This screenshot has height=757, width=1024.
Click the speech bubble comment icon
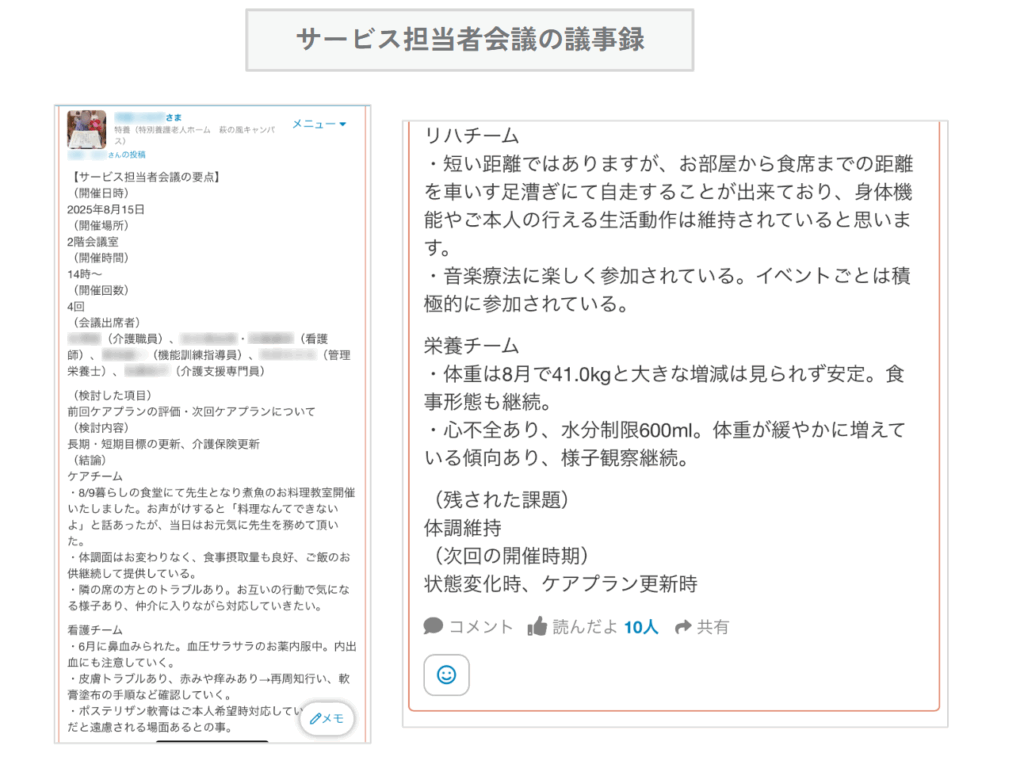tap(433, 627)
